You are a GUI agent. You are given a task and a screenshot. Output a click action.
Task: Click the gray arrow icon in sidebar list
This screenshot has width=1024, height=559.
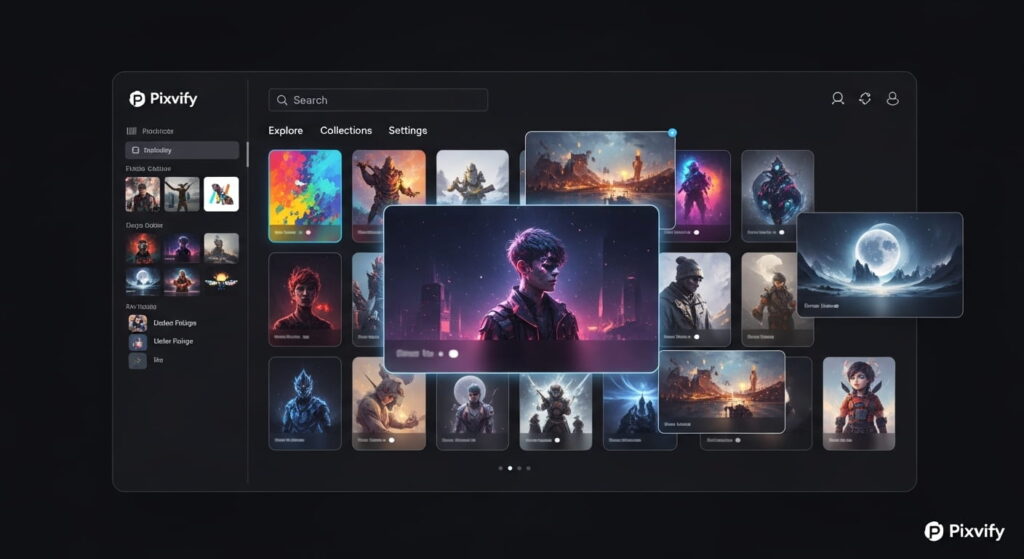[x=137, y=360]
